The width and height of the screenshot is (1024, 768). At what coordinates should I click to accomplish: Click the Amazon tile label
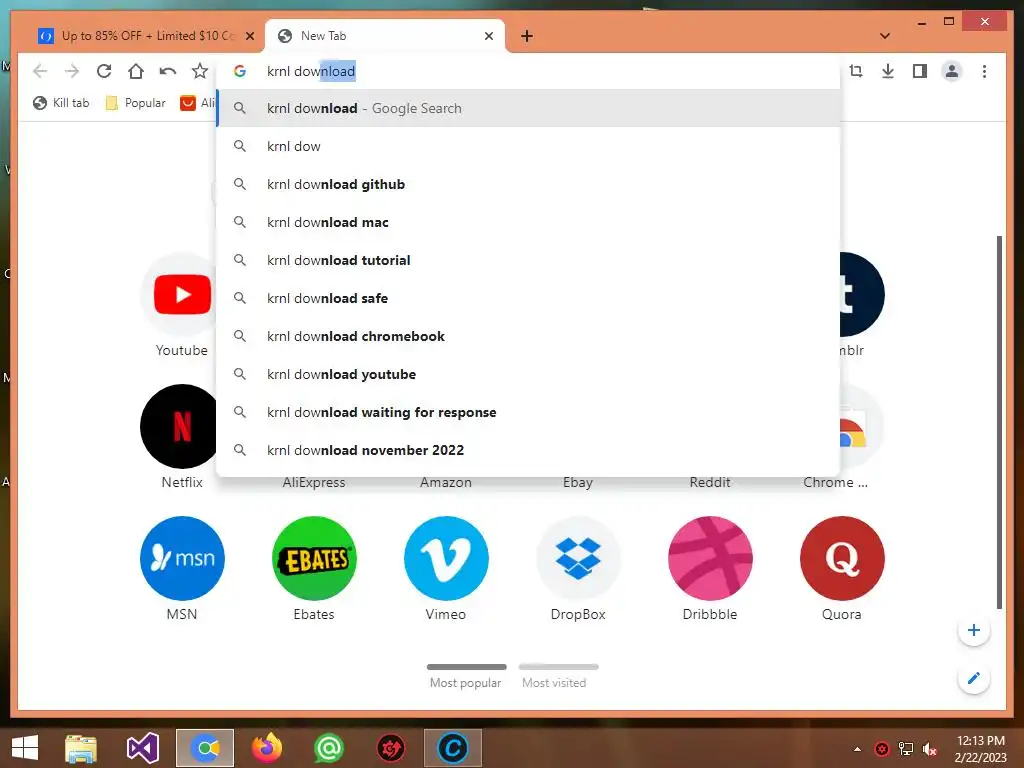click(446, 483)
